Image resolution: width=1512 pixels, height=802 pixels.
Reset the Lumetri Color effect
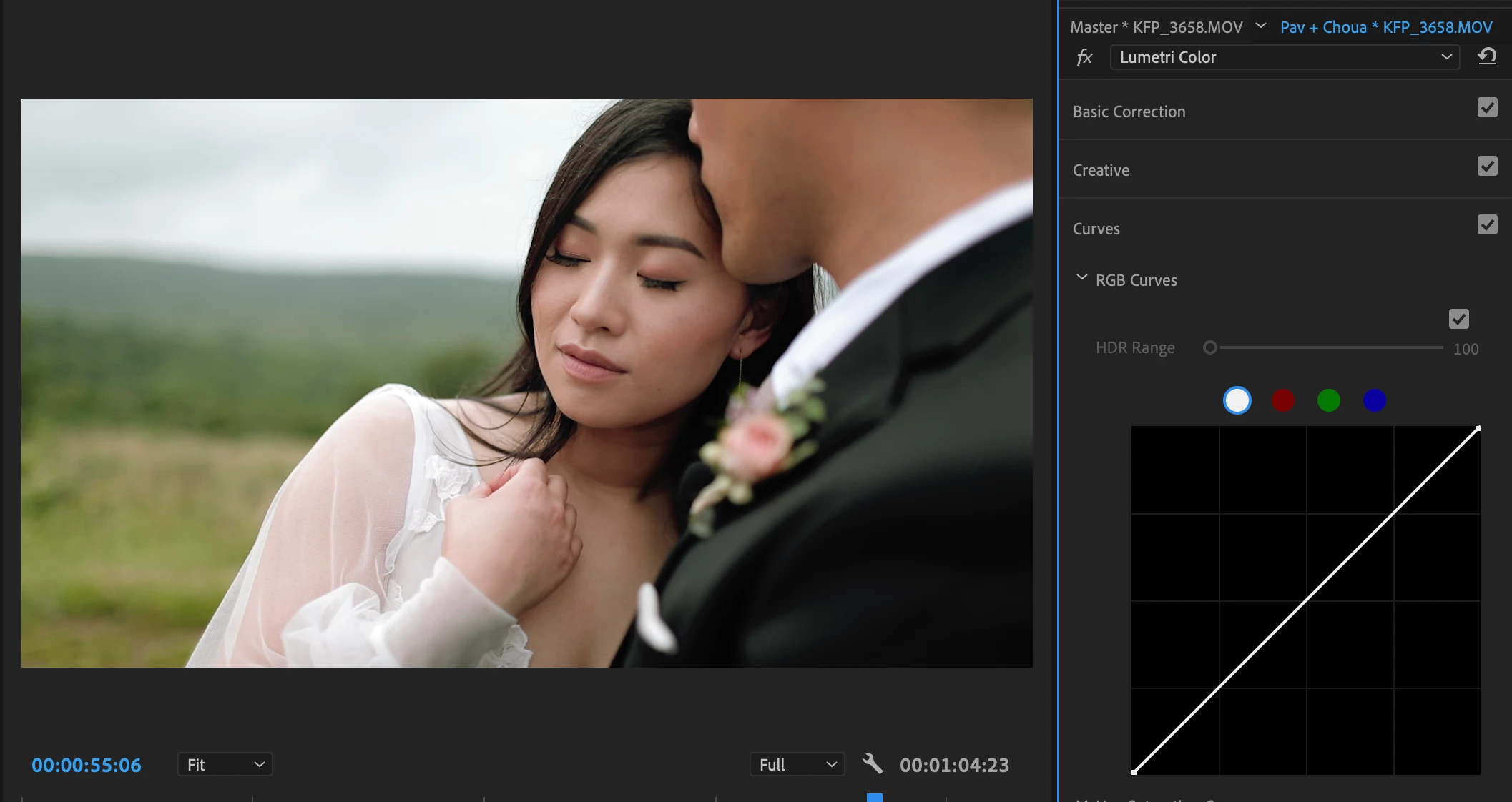1487,56
